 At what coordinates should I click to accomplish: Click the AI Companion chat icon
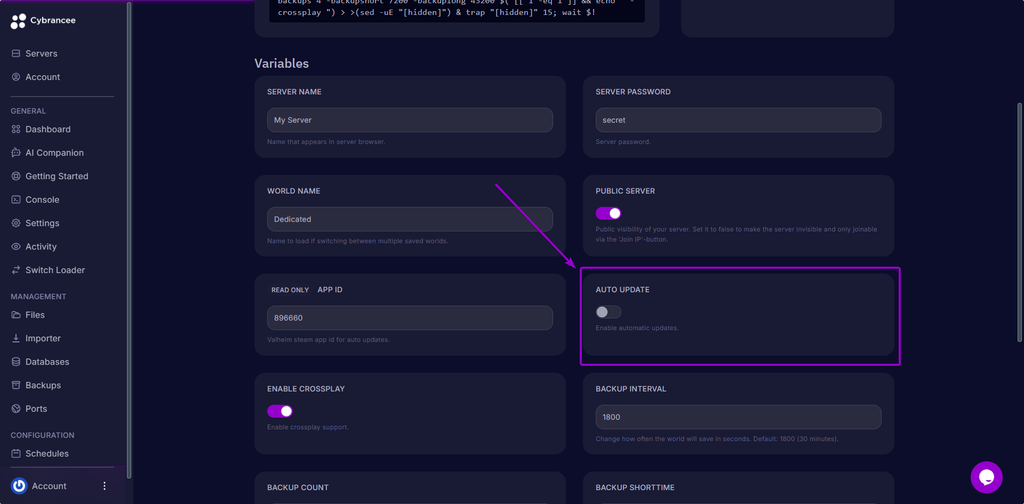pos(16,153)
